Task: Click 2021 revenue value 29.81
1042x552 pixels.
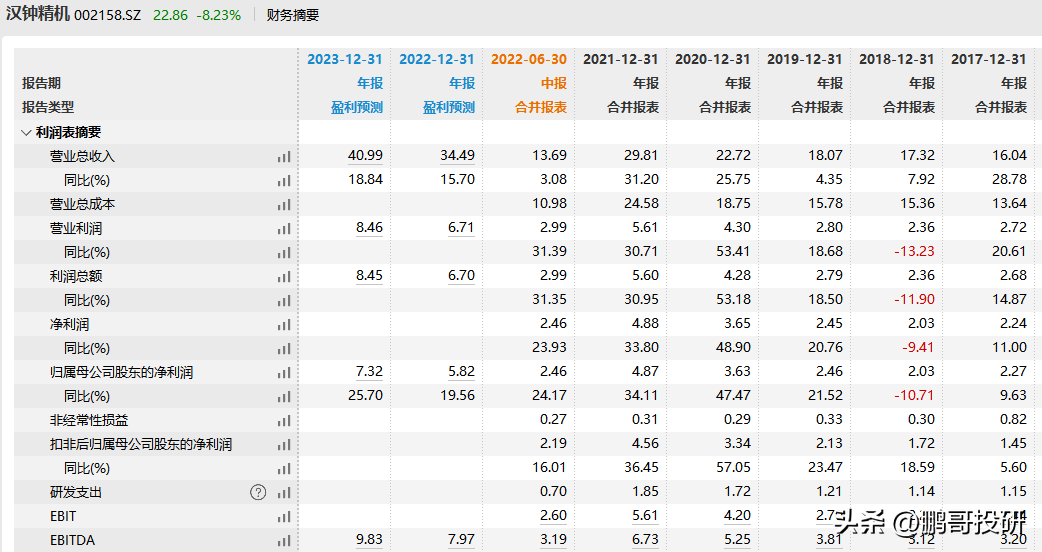Action: tap(641, 155)
